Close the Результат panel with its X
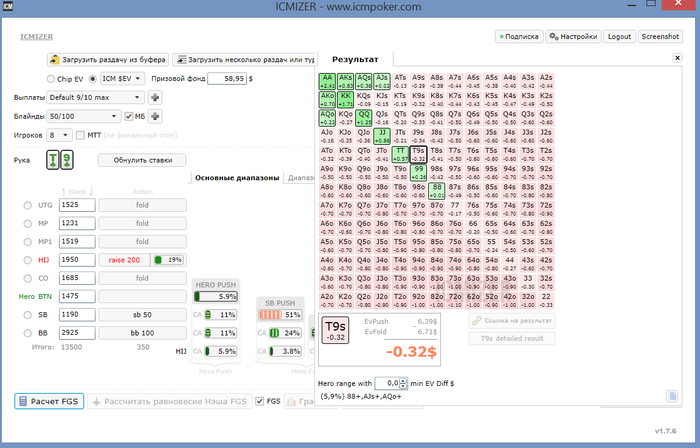The height and width of the screenshot is (448, 700). 677,58
